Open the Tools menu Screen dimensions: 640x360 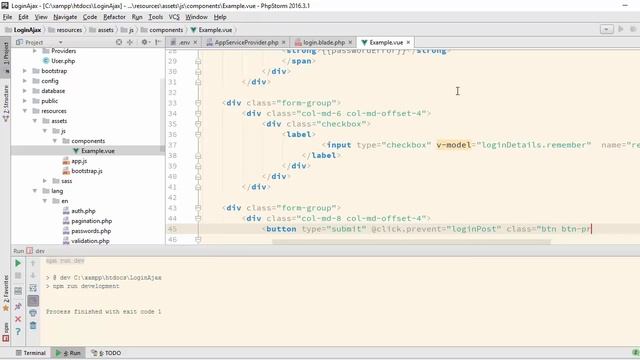[x=156, y=17]
